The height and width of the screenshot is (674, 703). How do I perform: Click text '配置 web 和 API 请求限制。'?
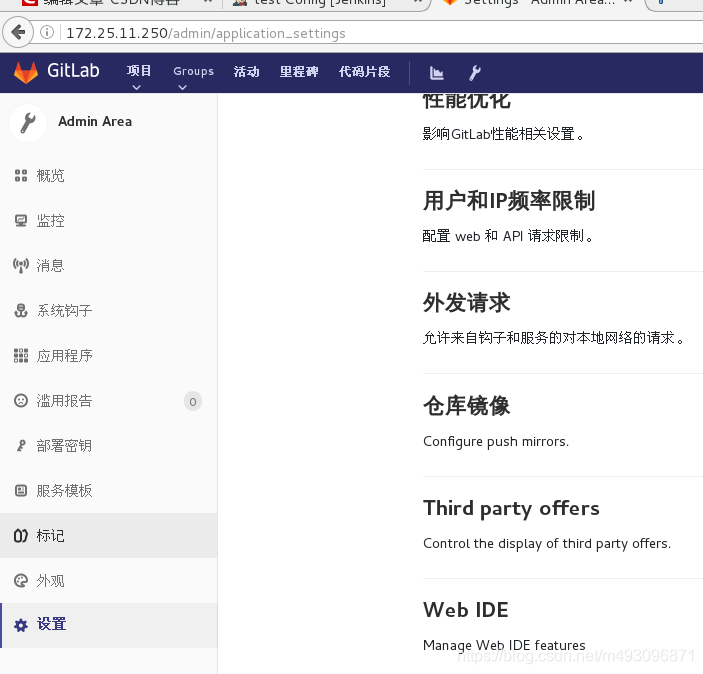click(x=508, y=236)
